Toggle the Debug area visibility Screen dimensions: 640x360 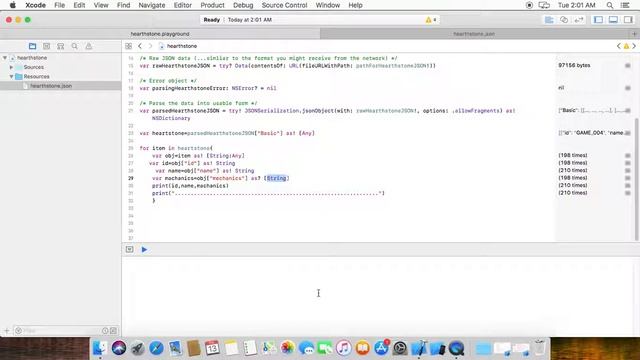[x=613, y=20]
